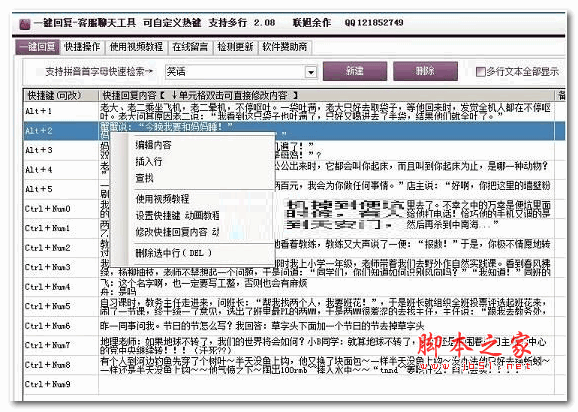Open the 在线留言 tab
578x412 pixels.
coord(190,47)
